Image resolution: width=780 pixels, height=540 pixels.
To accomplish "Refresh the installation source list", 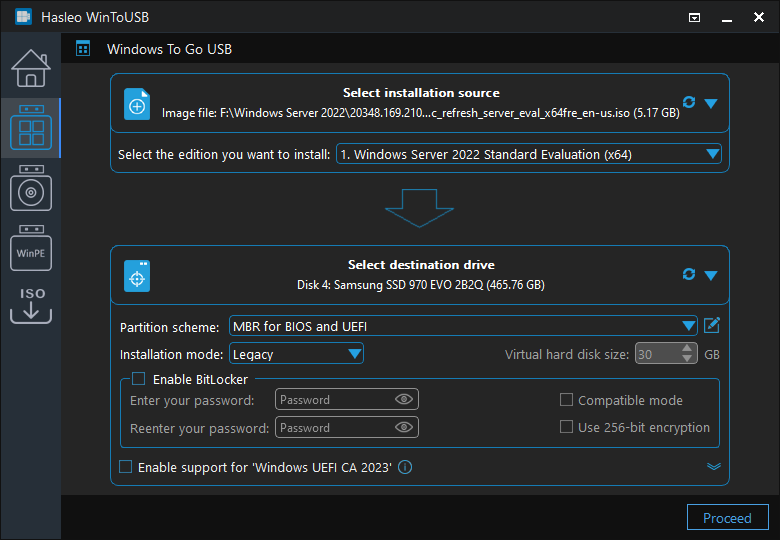I will [x=689, y=102].
